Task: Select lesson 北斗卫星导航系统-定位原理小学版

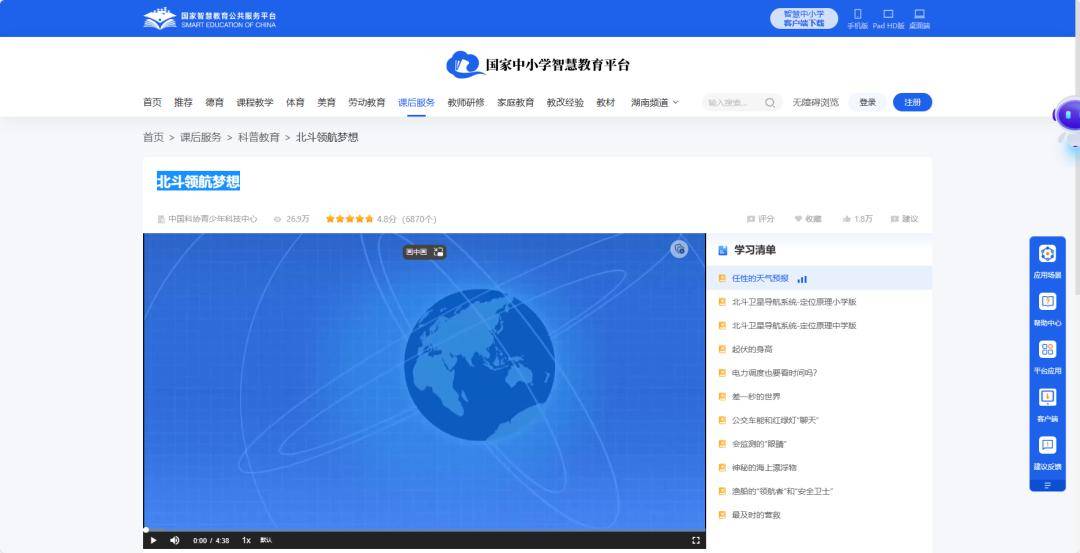Action: point(819,302)
